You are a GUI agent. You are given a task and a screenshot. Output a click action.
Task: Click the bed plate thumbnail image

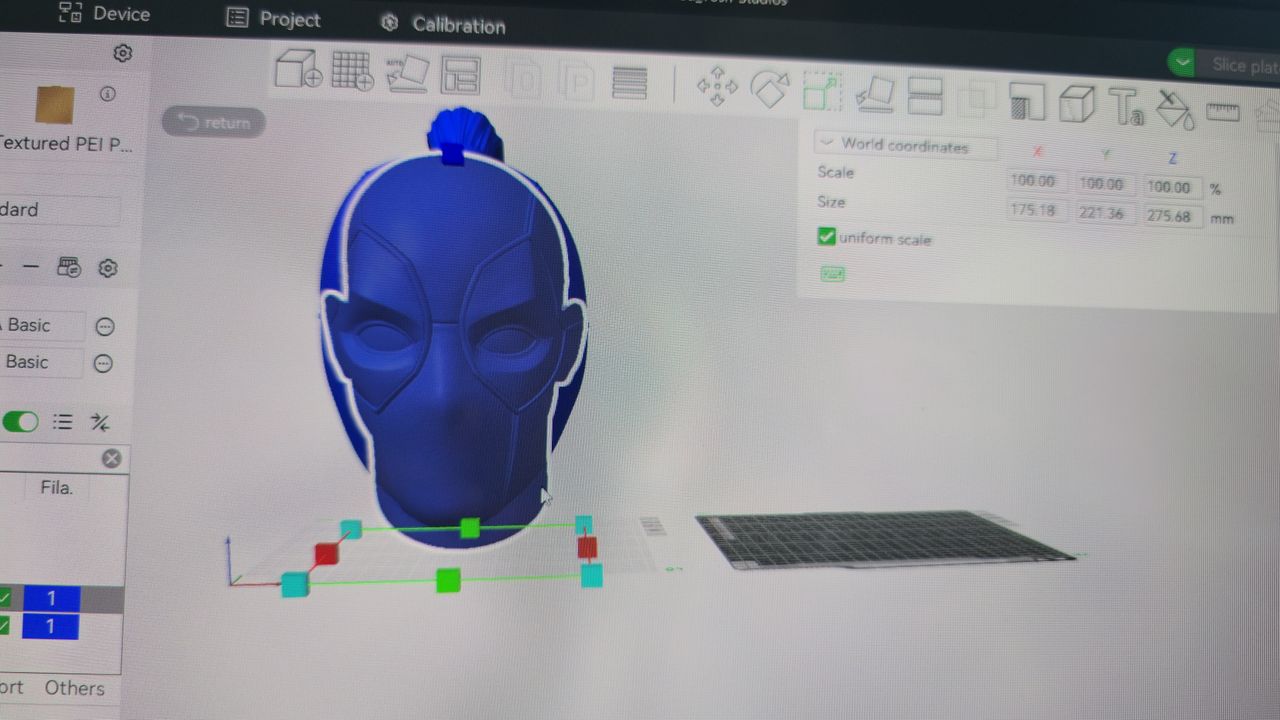(55, 105)
